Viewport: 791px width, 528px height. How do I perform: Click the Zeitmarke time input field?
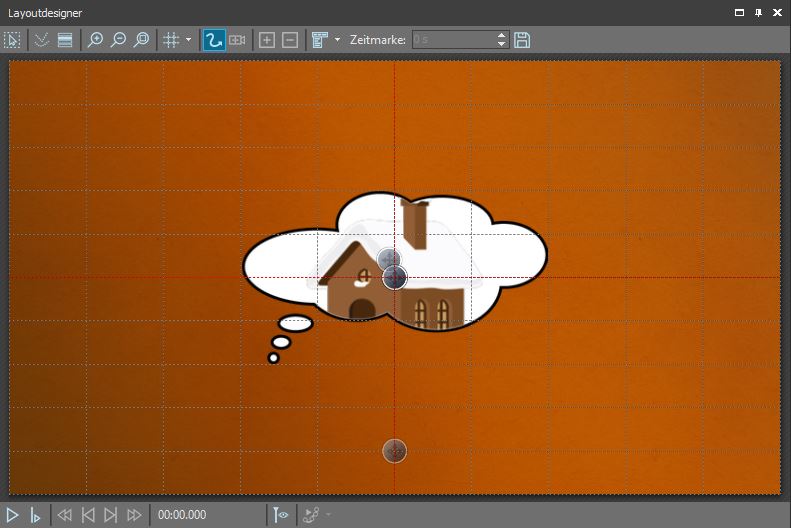452,40
